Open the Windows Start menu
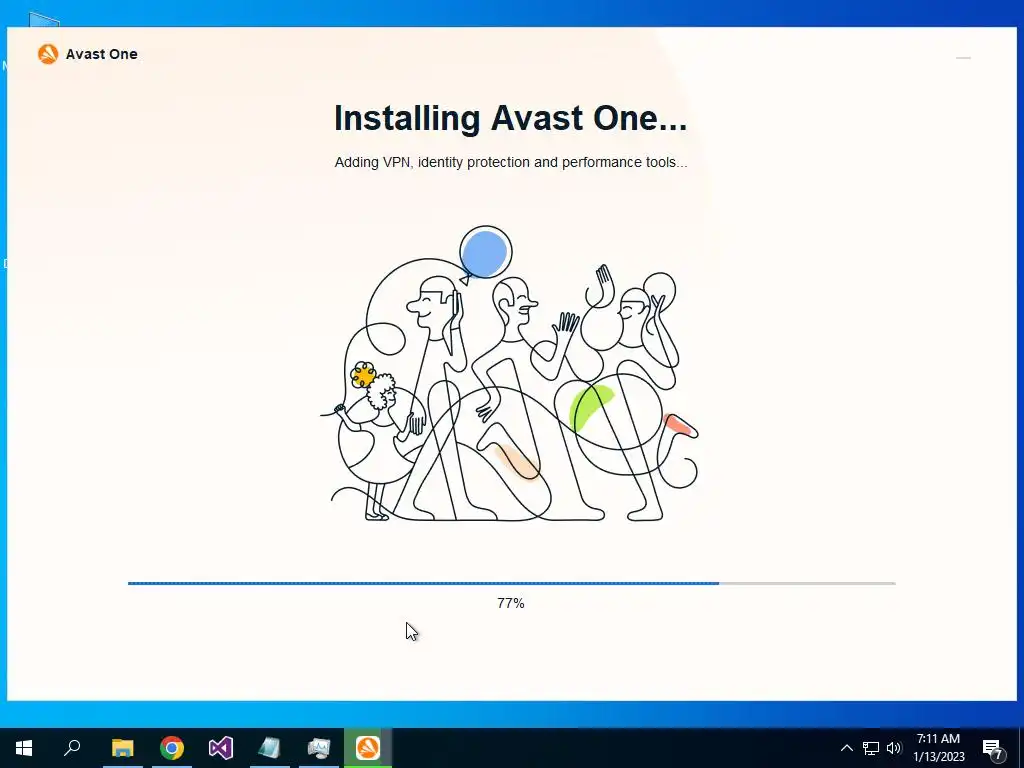The height and width of the screenshot is (768, 1024). tap(24, 748)
